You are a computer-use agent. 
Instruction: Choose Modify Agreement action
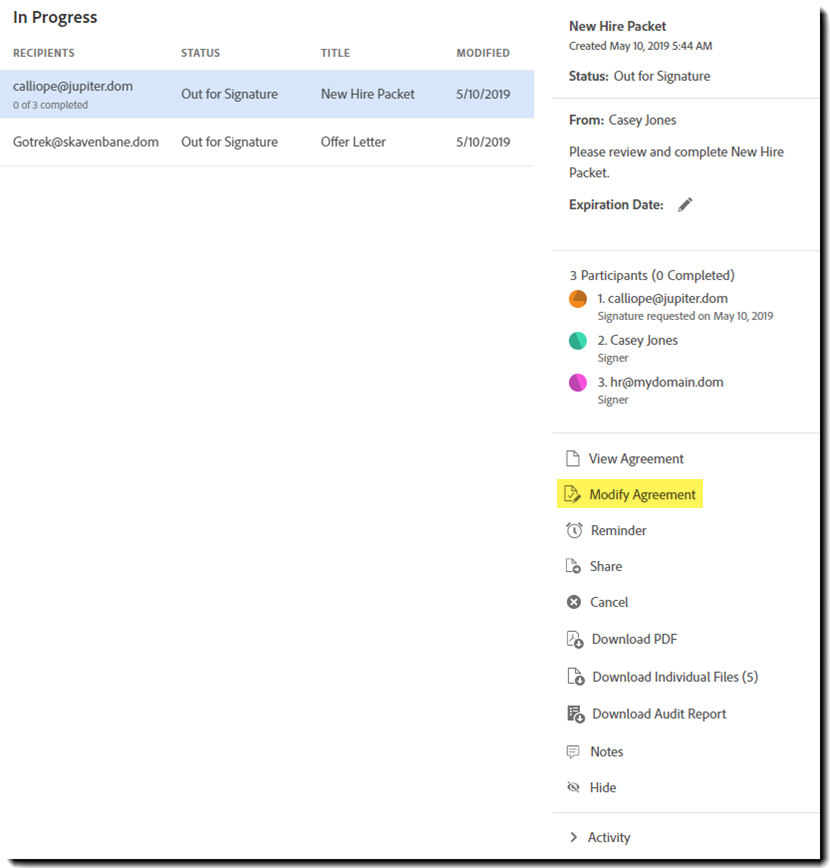(x=642, y=494)
